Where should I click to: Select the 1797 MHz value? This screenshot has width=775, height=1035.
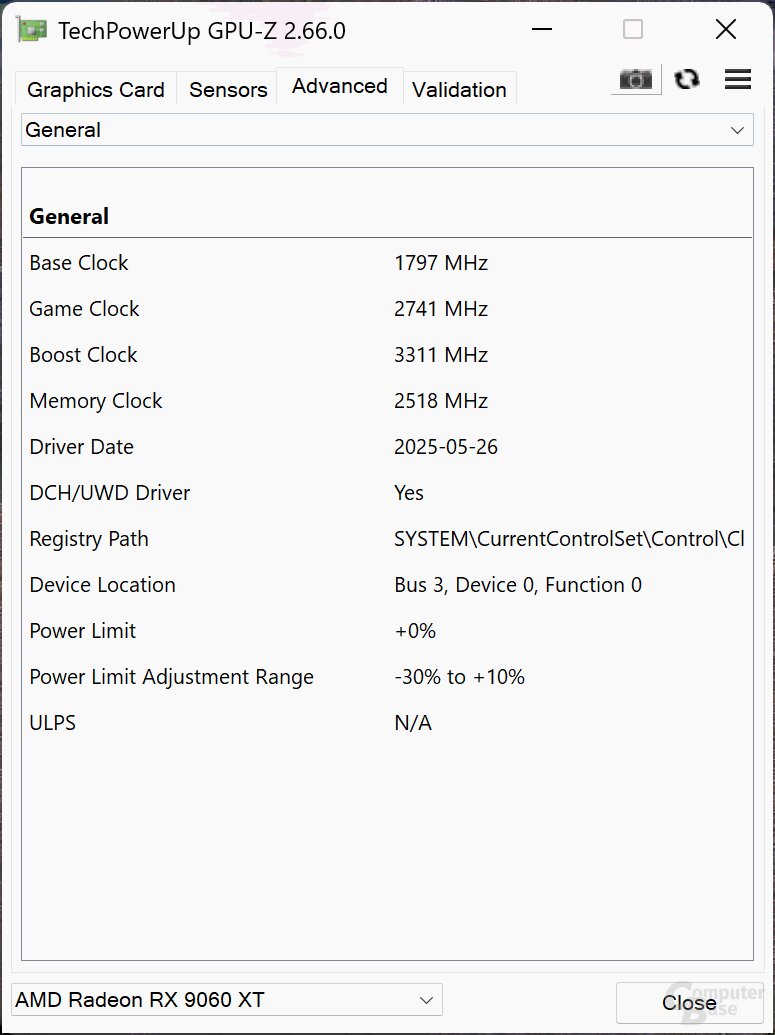[441, 263]
